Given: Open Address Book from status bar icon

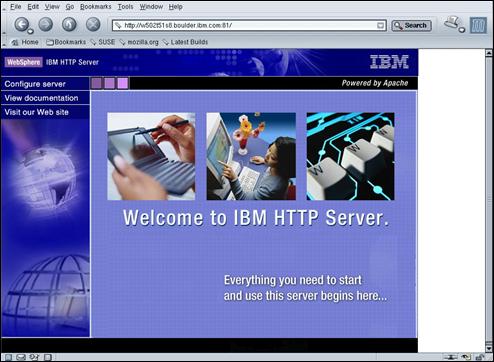Looking at the screenshot, I should pos(48,357).
